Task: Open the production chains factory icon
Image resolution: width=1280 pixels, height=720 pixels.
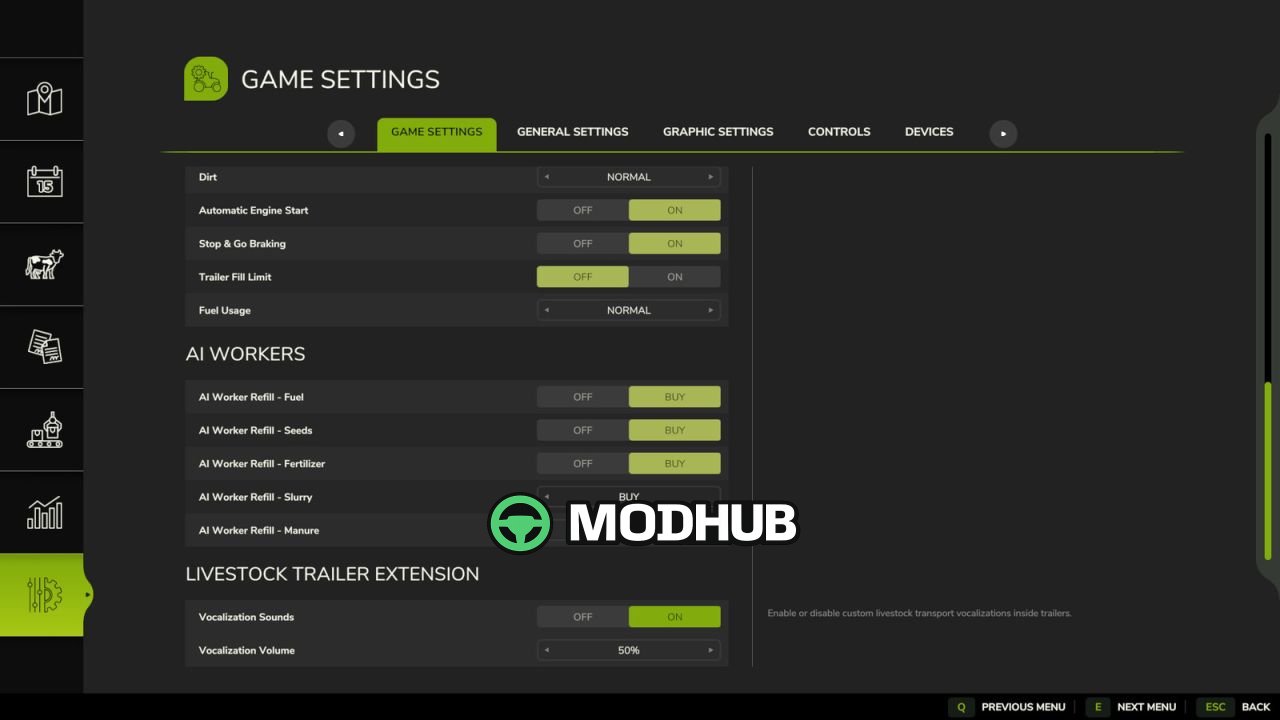Action: click(x=44, y=430)
